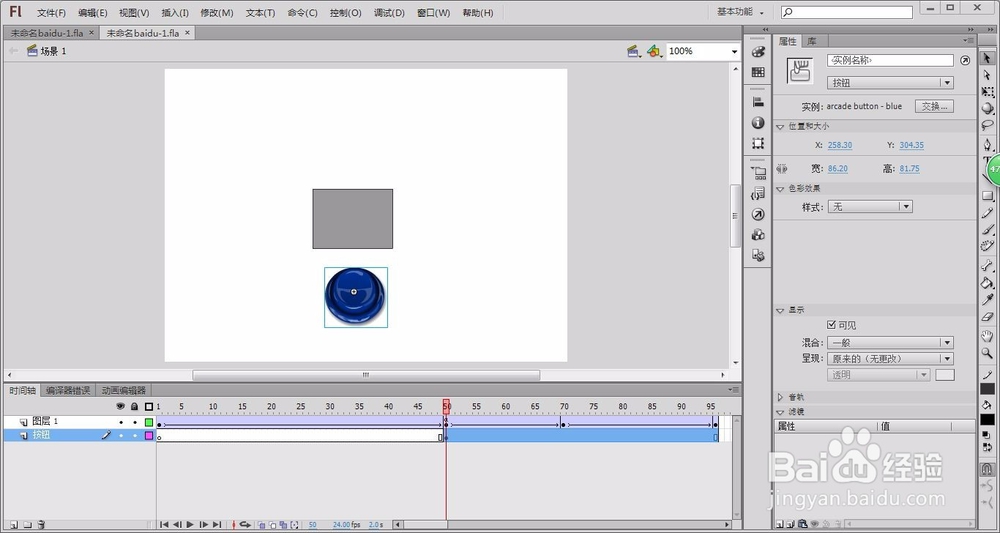
Task: Select the Subselection tool
Action: click(x=987, y=75)
